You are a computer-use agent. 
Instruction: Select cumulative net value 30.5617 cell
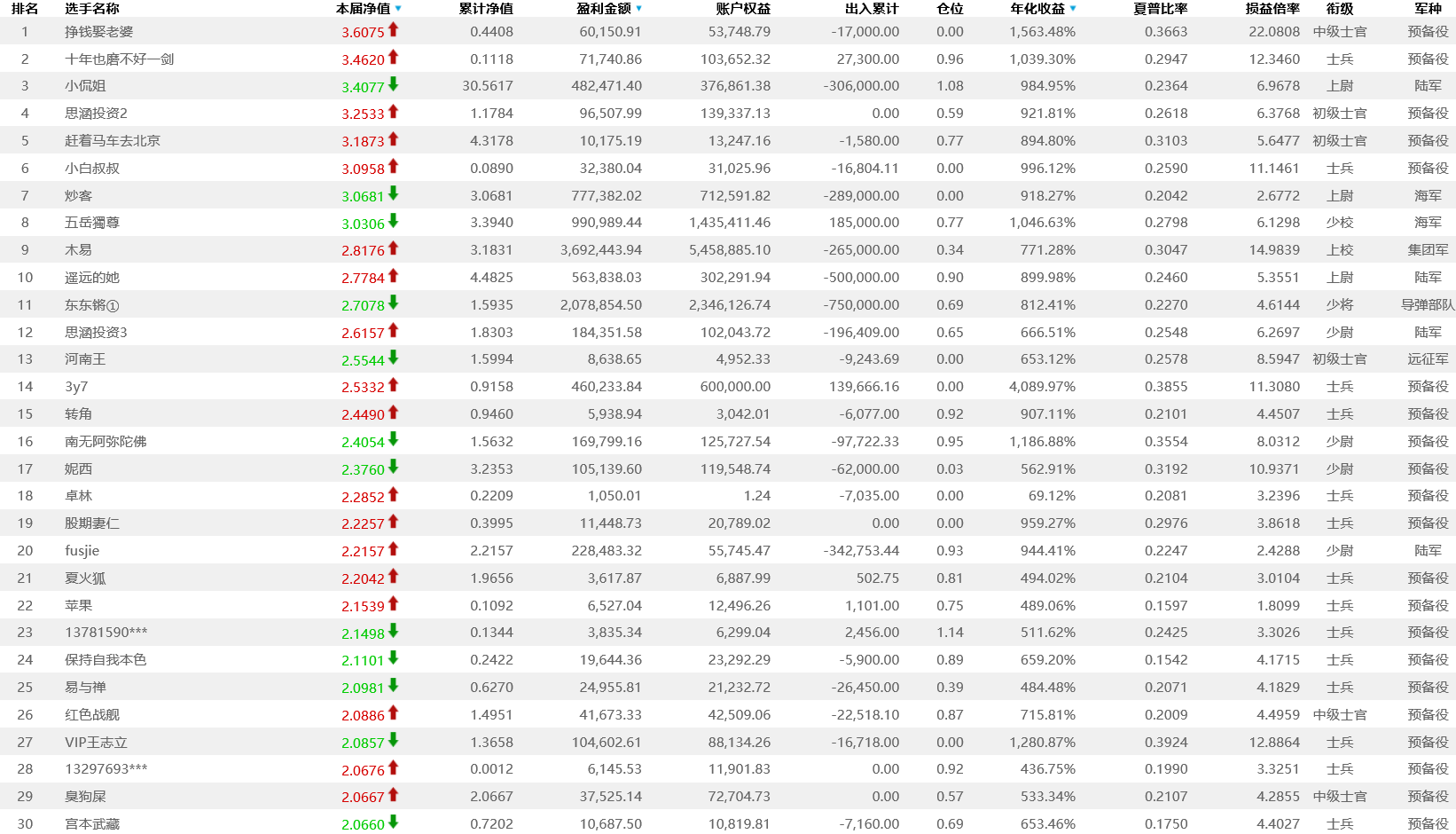[x=488, y=86]
